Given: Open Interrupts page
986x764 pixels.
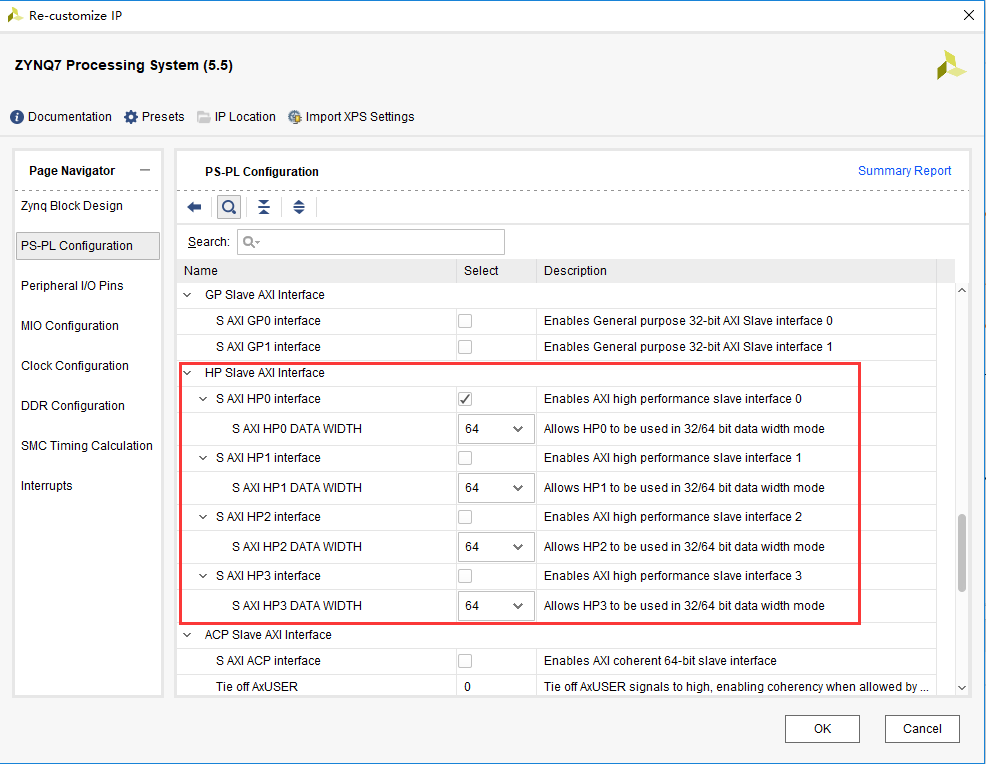Looking at the screenshot, I should pos(47,486).
